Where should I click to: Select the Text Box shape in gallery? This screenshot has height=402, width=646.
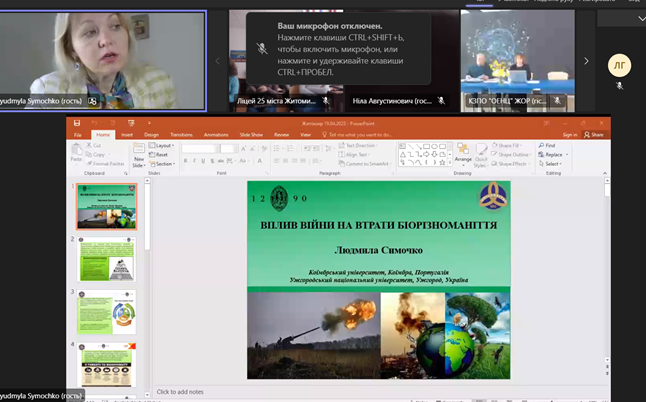pos(403,146)
